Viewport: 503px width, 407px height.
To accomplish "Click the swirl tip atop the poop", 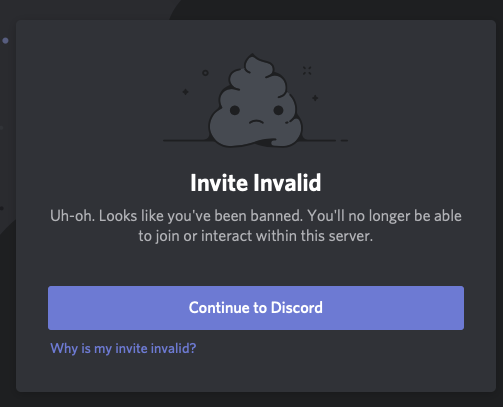I will coord(252,60).
